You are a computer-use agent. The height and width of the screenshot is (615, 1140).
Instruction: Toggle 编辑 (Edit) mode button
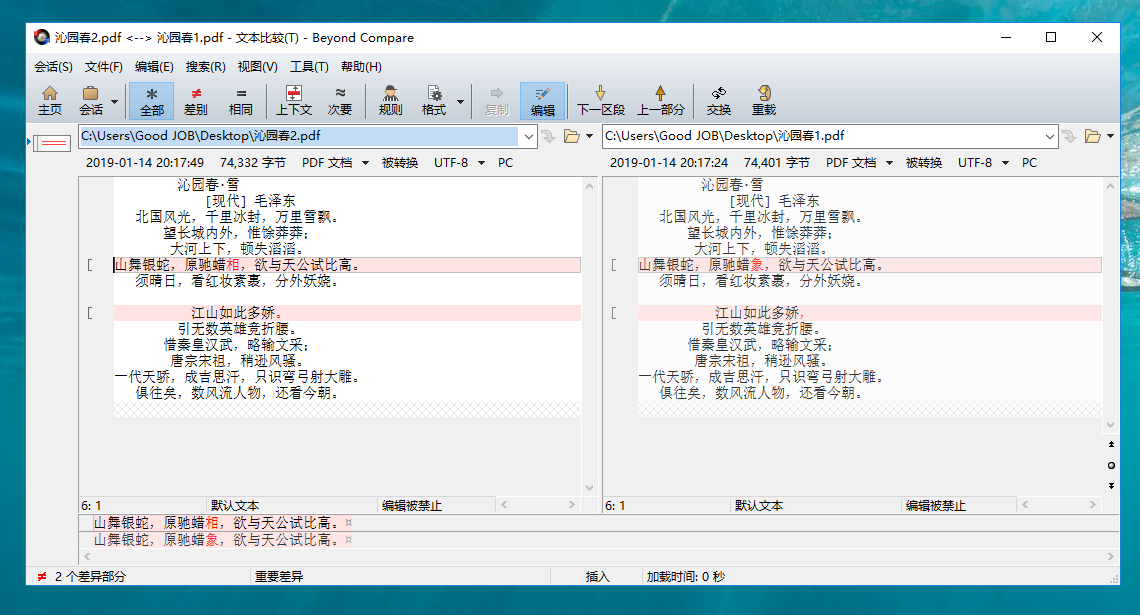coord(542,100)
